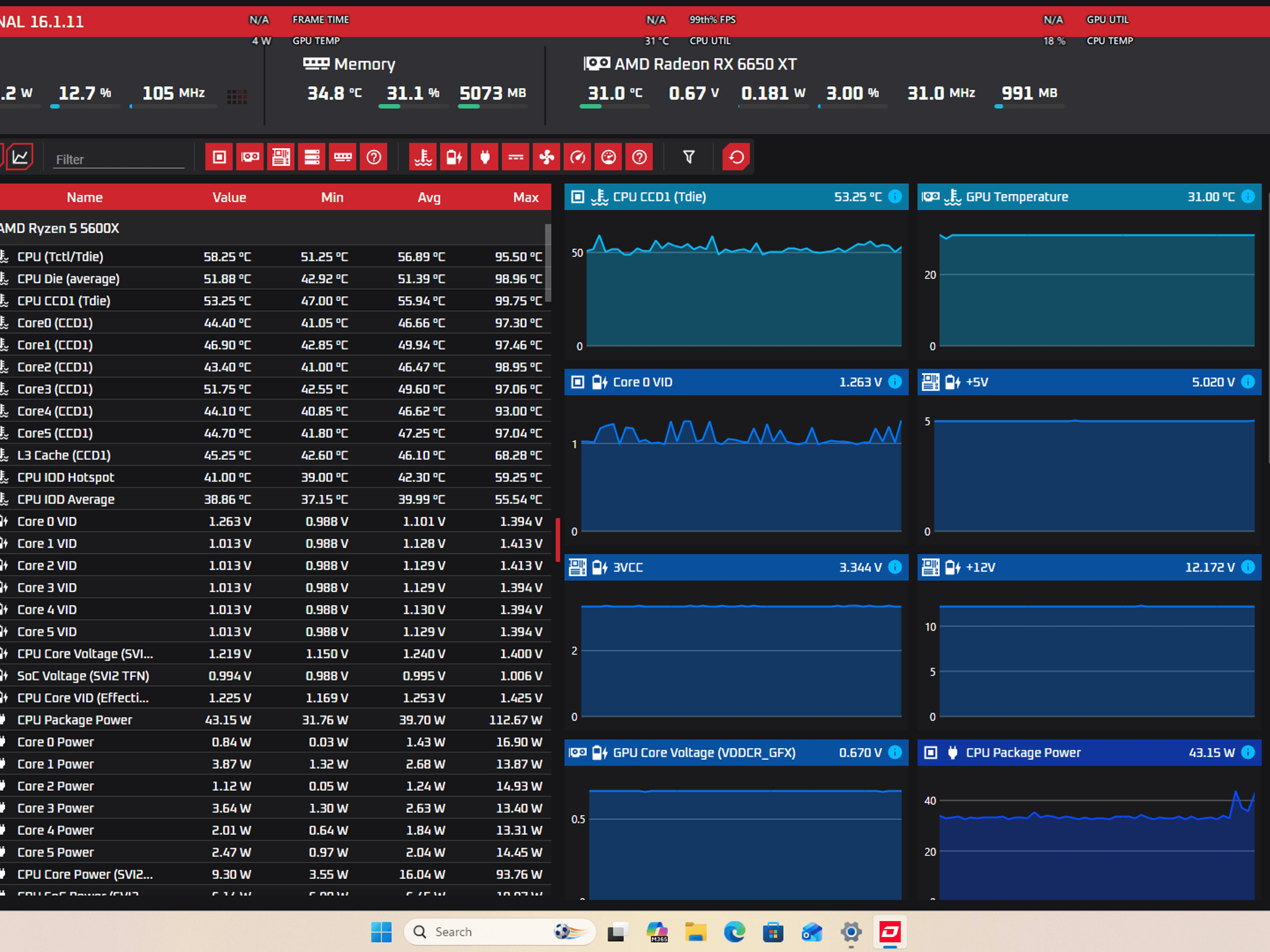The image size is (1270, 952).
Task: Open info for the 3VCC graph
Action: tap(895, 567)
